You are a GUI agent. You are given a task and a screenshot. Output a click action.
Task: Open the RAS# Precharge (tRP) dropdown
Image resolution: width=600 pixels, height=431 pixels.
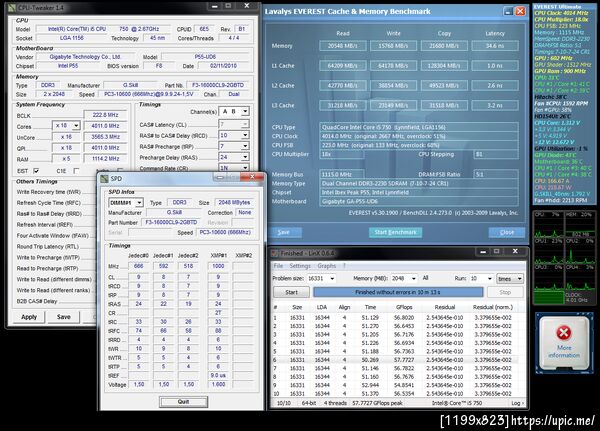click(245, 146)
